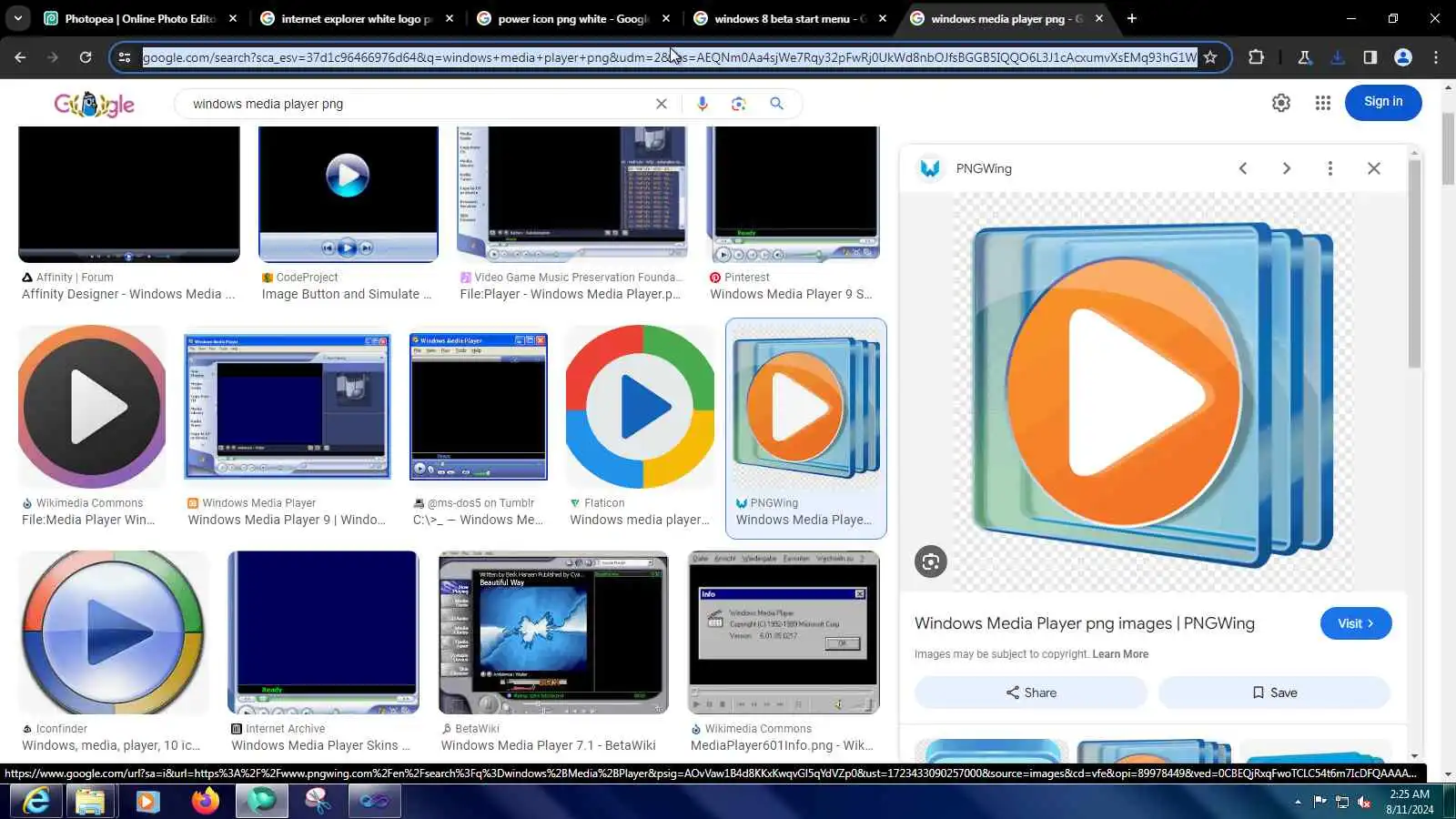The image size is (1456, 819).
Task: Close the Photopea tab
Action: [233, 18]
